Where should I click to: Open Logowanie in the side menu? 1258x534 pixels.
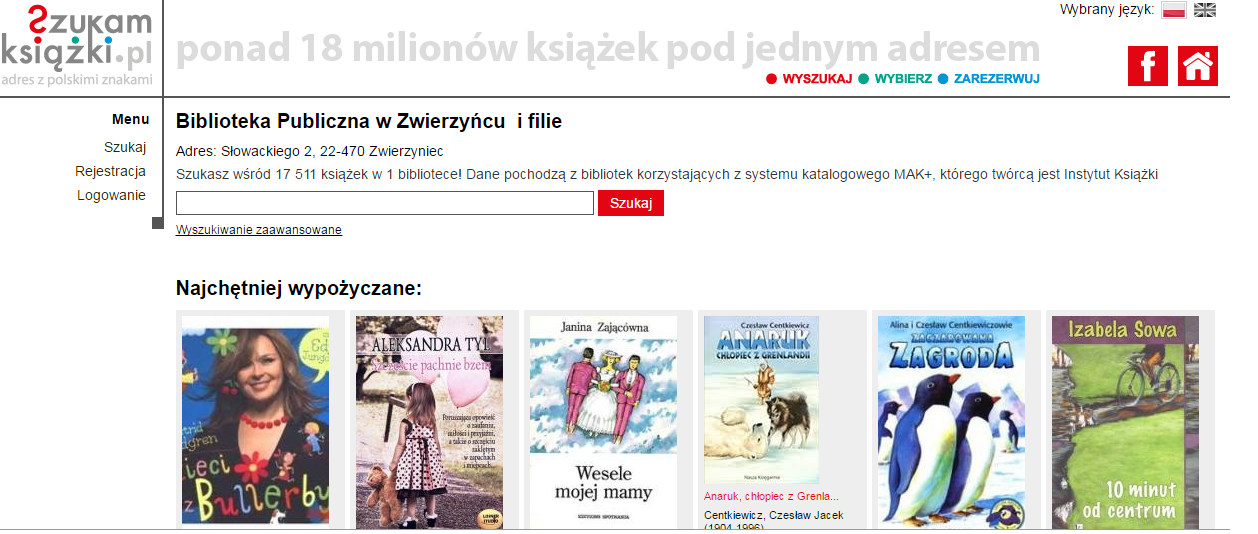(x=112, y=195)
